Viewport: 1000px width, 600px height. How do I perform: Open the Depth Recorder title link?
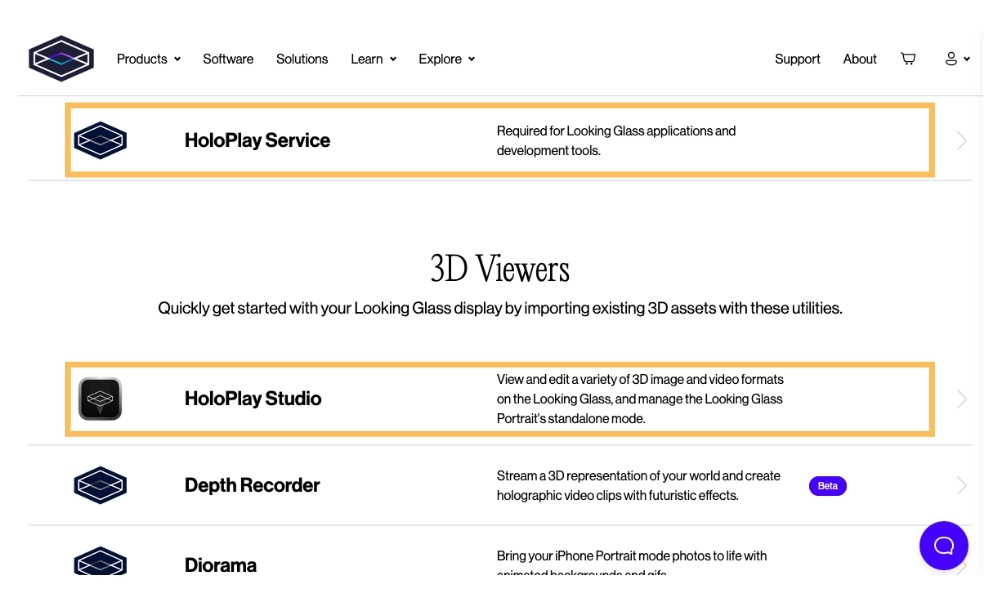[x=252, y=485]
